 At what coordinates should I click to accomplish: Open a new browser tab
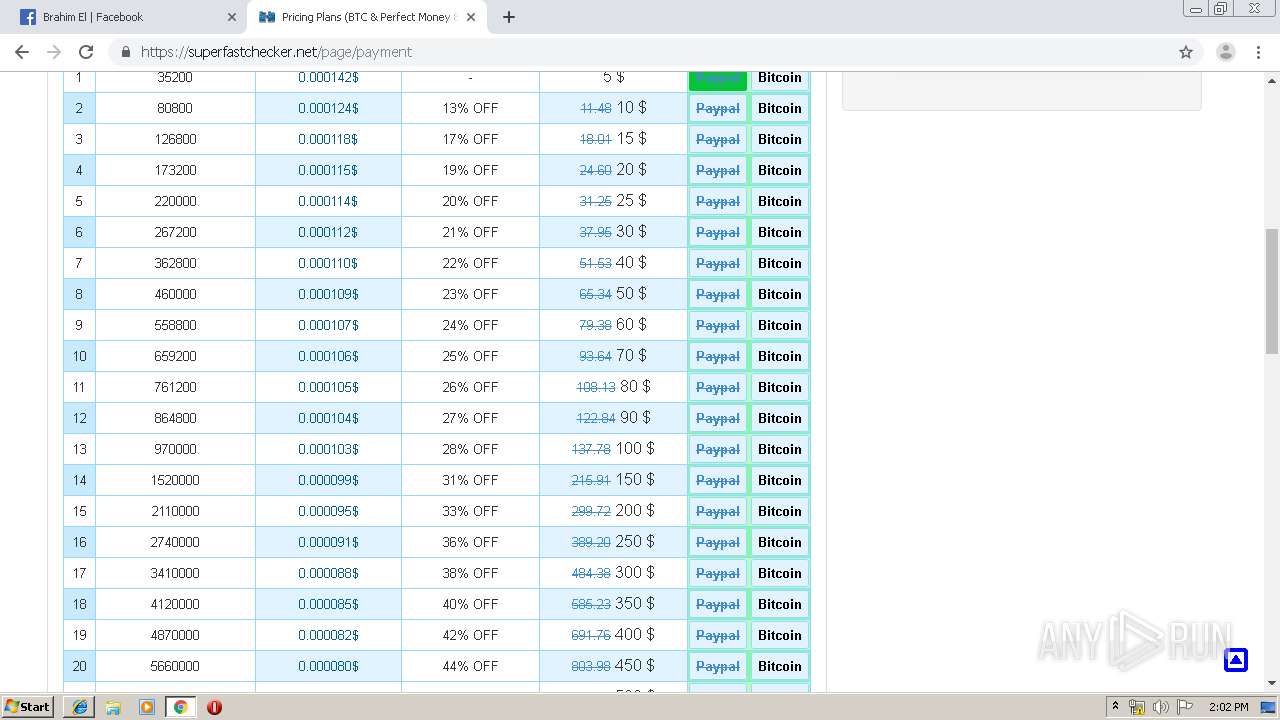tap(508, 17)
